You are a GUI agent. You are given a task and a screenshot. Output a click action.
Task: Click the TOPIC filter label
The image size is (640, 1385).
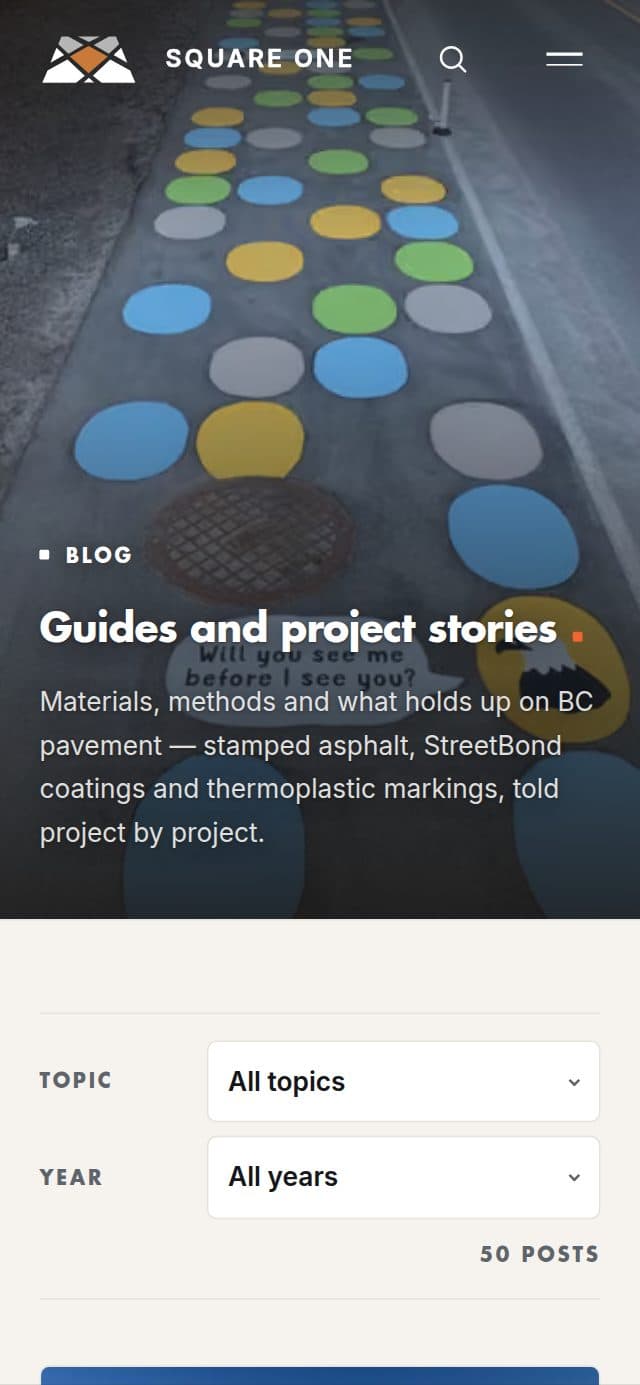tap(75, 1080)
